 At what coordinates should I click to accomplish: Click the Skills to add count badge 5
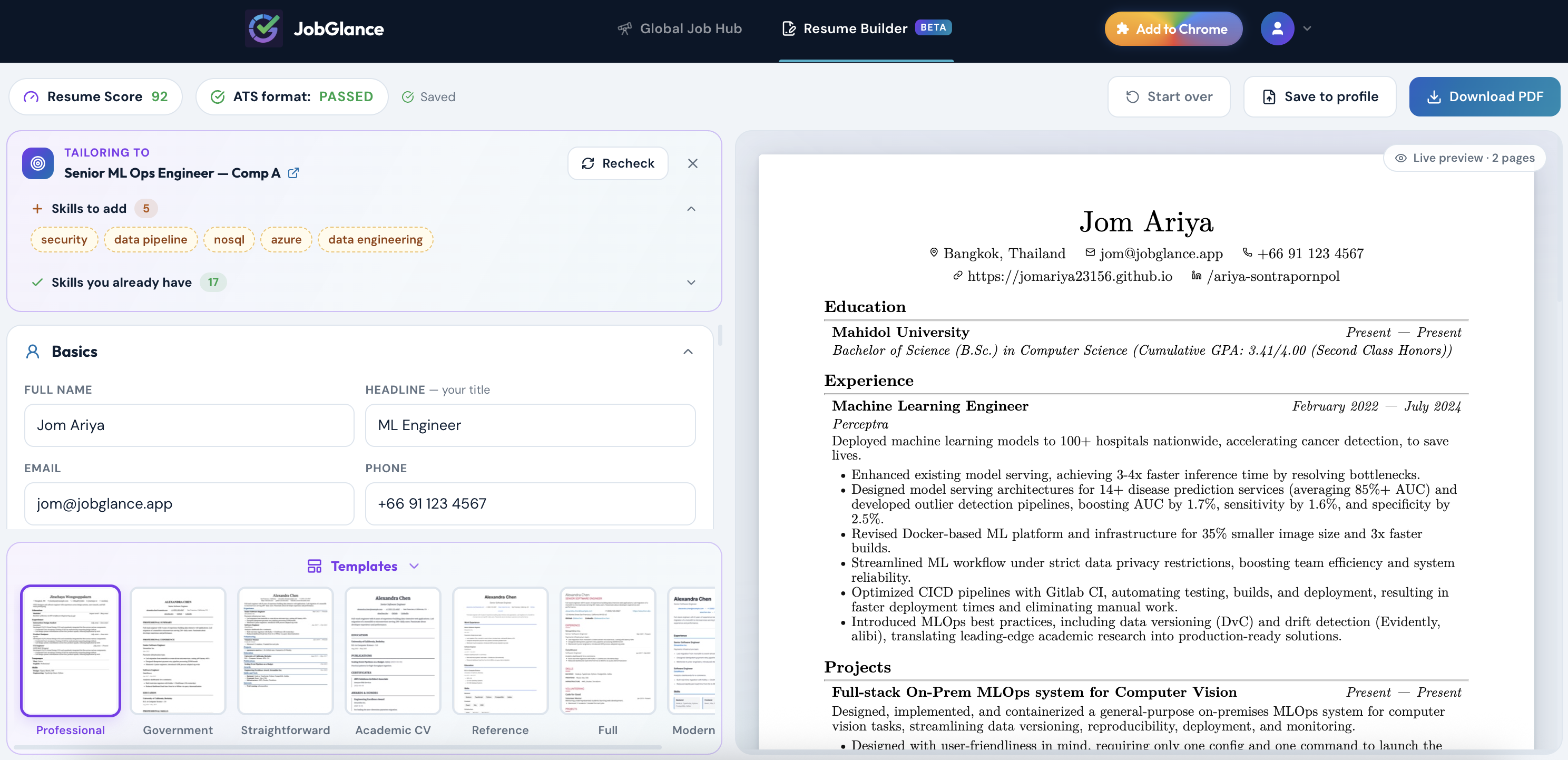tap(146, 209)
